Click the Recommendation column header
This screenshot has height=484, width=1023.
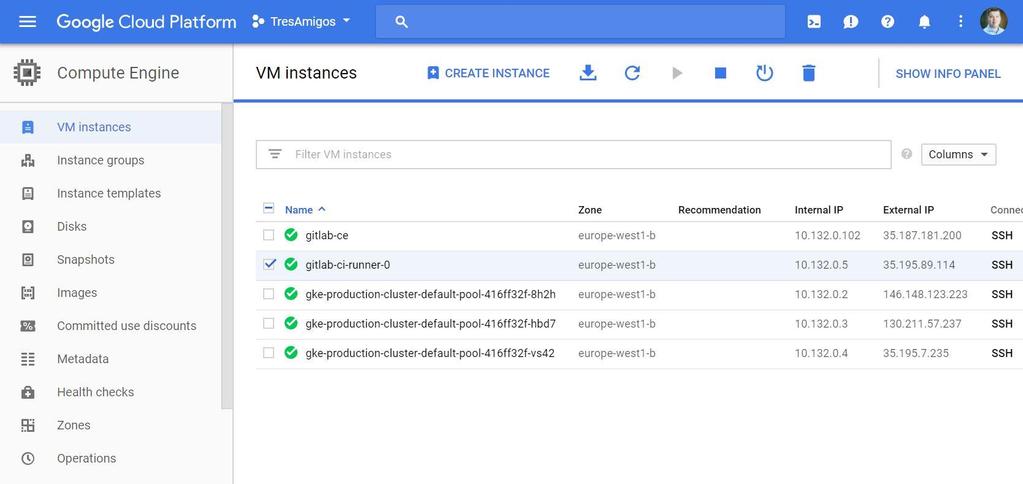pyautogui.click(x=720, y=210)
